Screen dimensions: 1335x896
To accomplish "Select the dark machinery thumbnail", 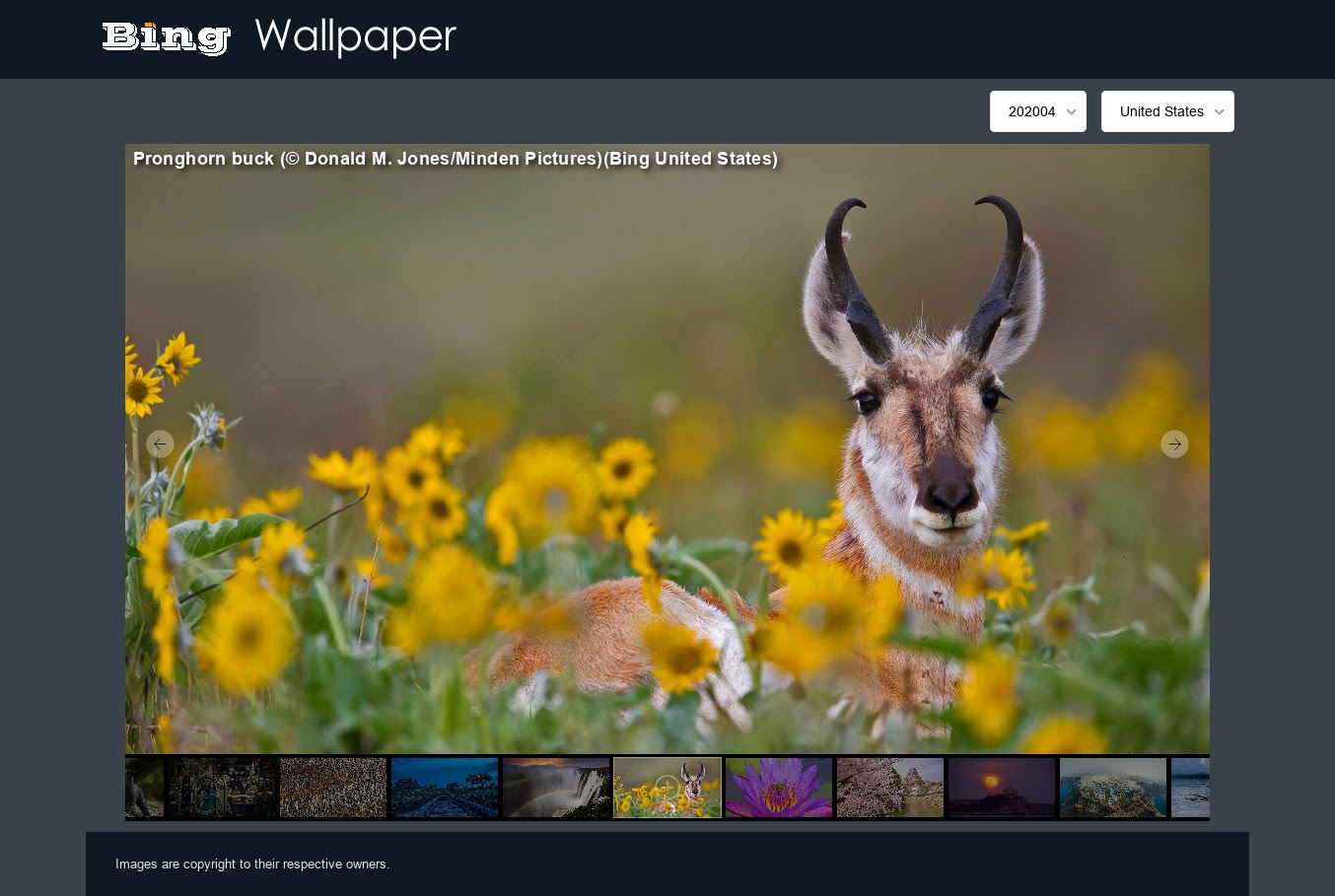I will [x=222, y=788].
